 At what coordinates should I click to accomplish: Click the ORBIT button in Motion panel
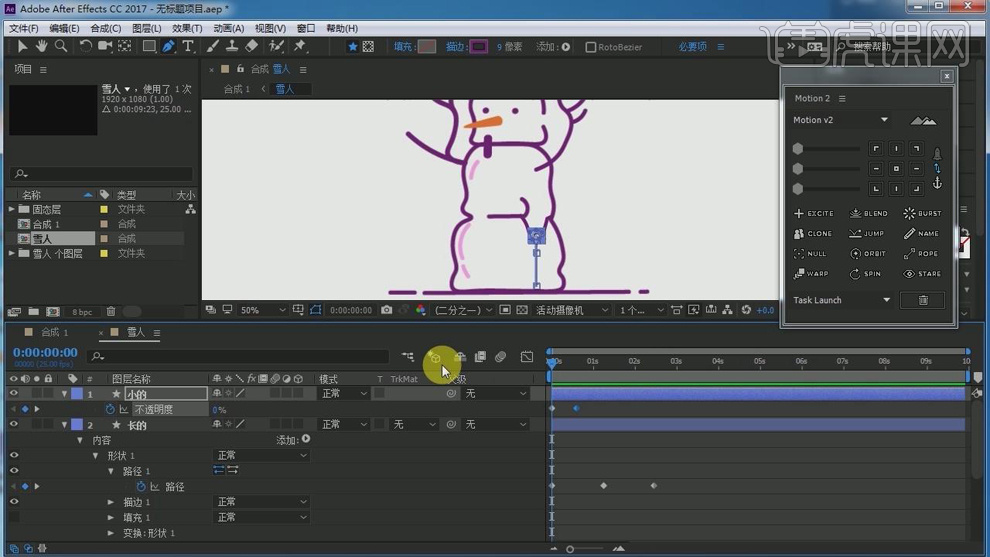(869, 253)
